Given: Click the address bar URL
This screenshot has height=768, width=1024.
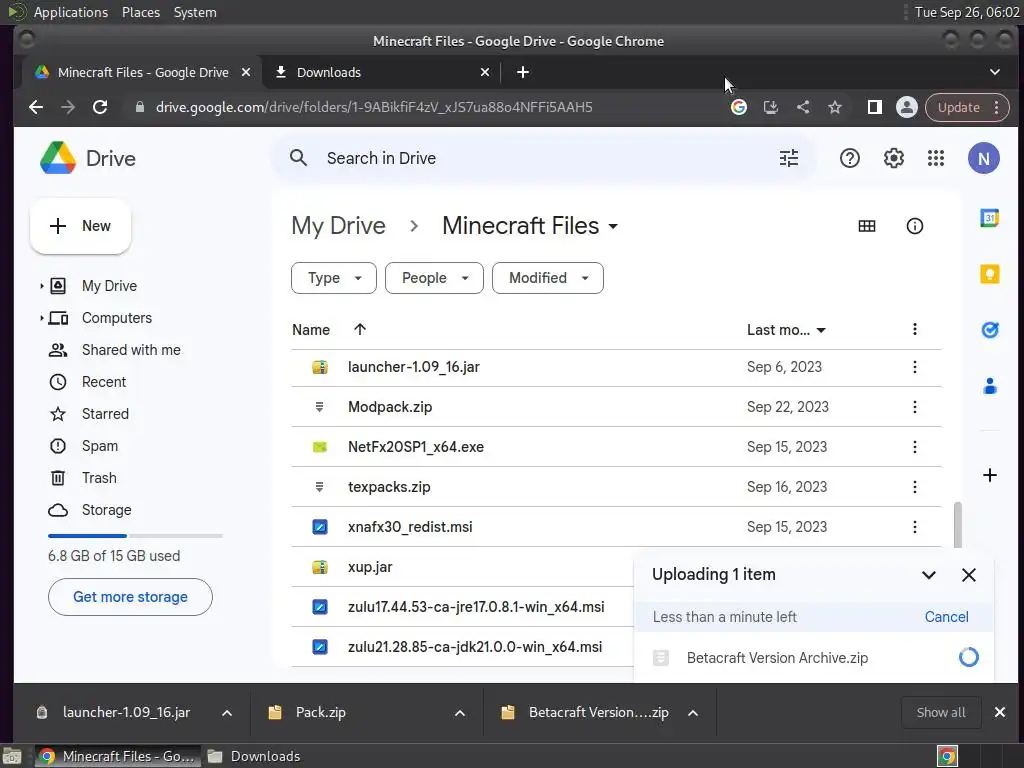Looking at the screenshot, I should [x=374, y=107].
